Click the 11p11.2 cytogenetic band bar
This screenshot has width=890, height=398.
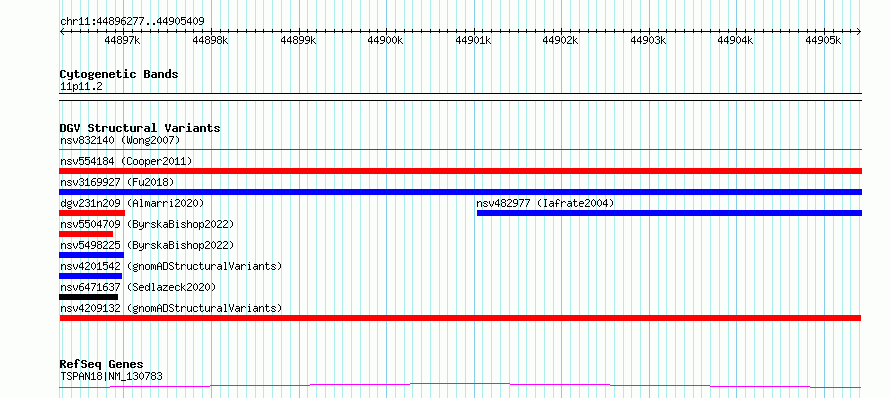[460, 97]
